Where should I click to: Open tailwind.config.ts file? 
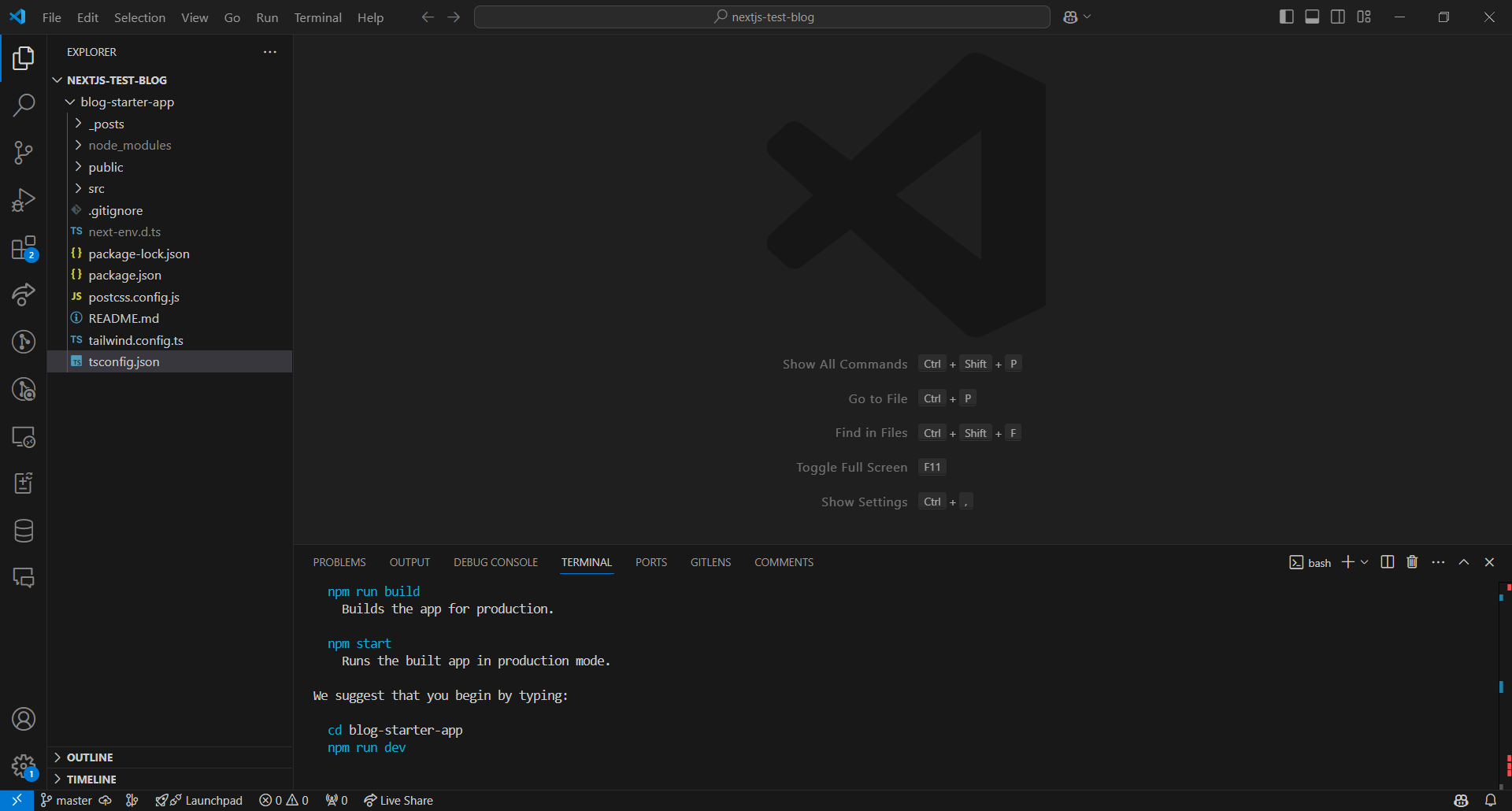coord(169,340)
